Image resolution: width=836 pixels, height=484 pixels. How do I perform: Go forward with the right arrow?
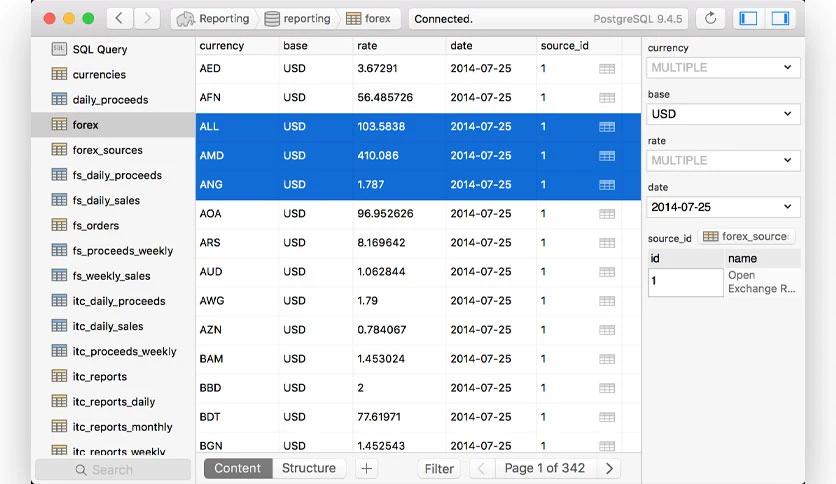(x=147, y=18)
